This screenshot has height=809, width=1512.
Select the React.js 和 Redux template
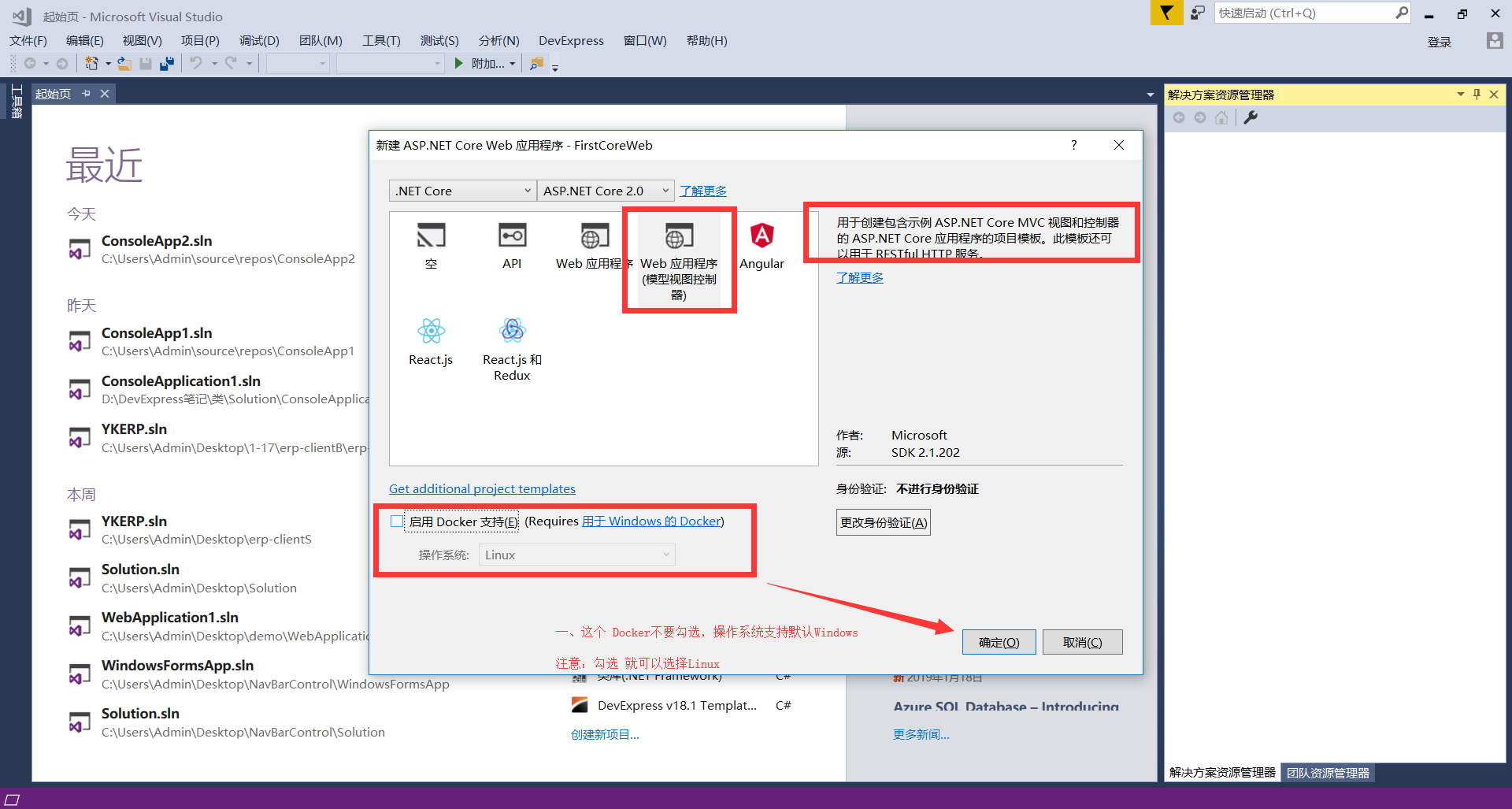pos(512,349)
